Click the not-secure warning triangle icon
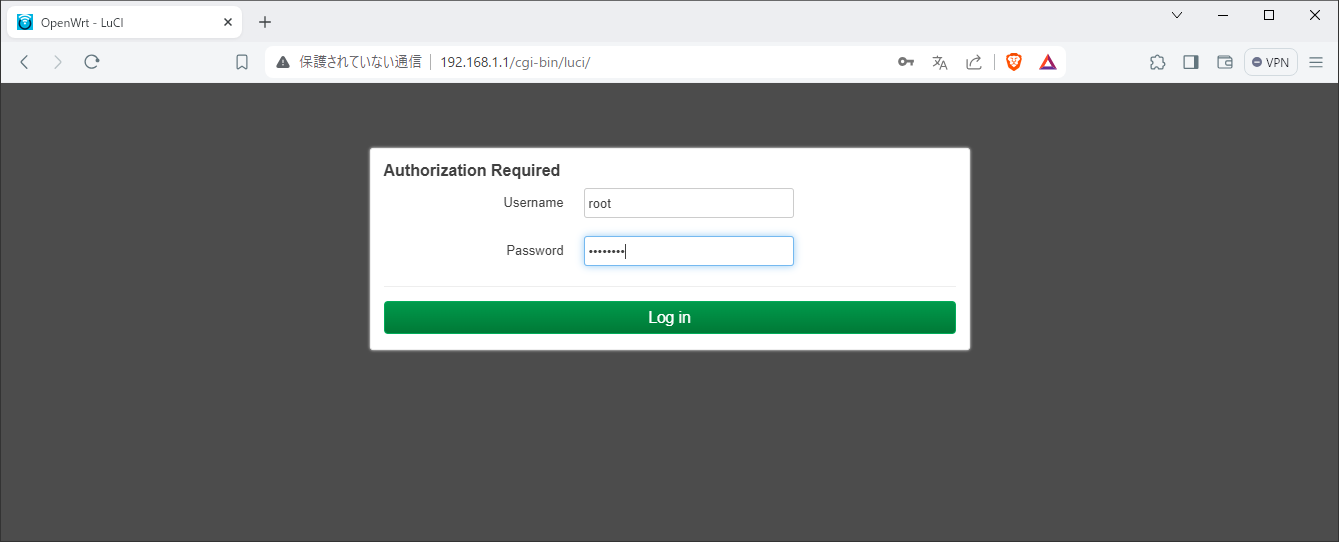This screenshot has width=1339, height=542. point(283,62)
